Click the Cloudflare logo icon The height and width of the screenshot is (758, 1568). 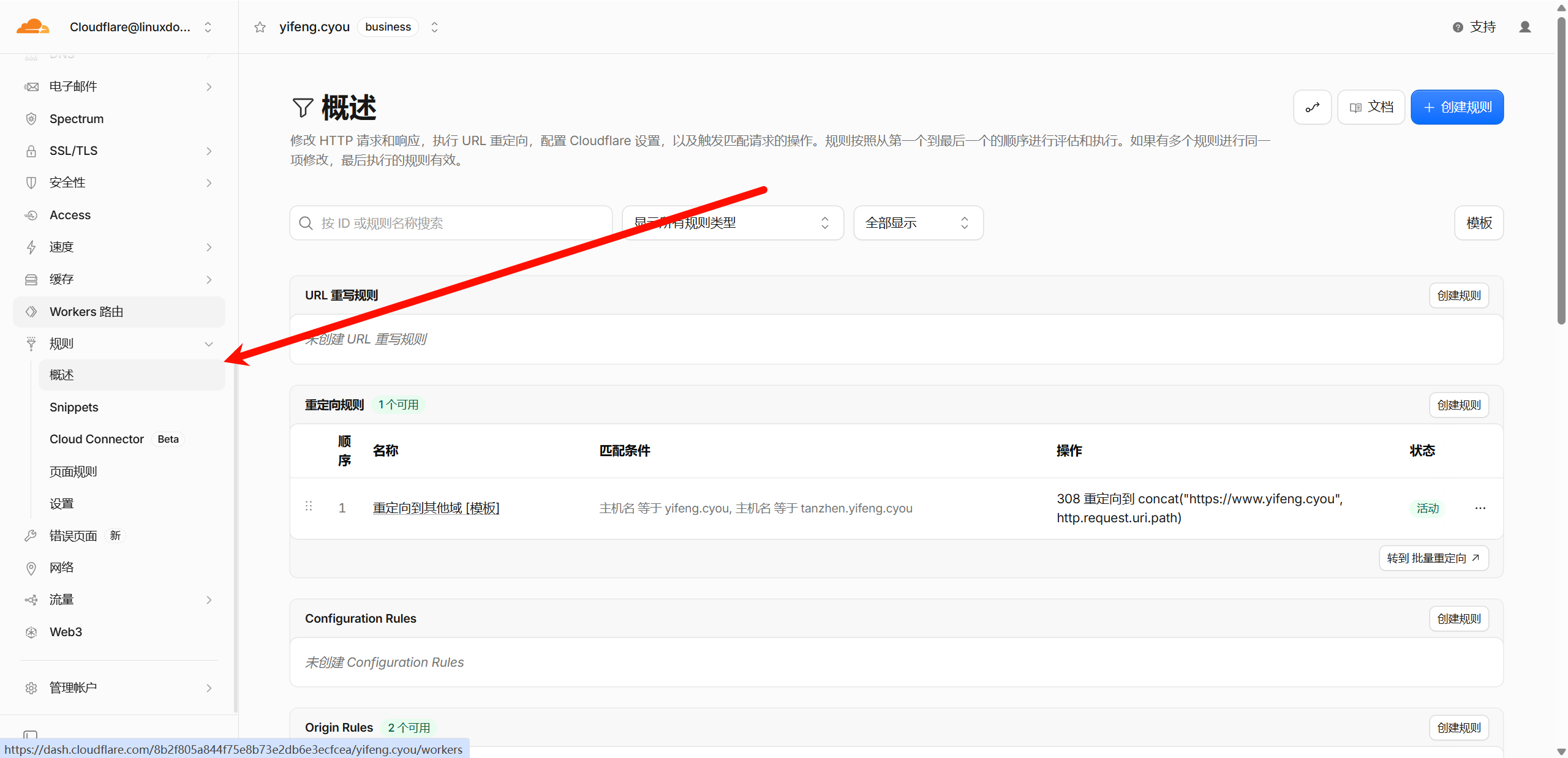[x=32, y=26]
